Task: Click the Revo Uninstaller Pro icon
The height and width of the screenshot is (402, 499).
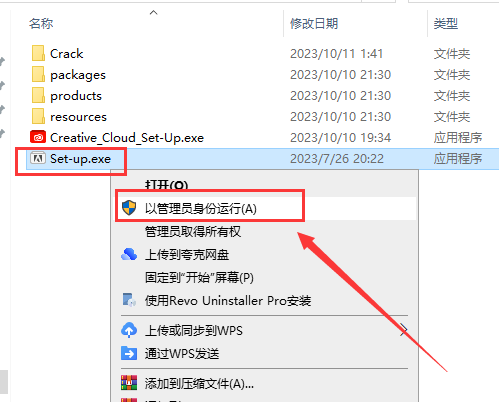Action: [129, 300]
